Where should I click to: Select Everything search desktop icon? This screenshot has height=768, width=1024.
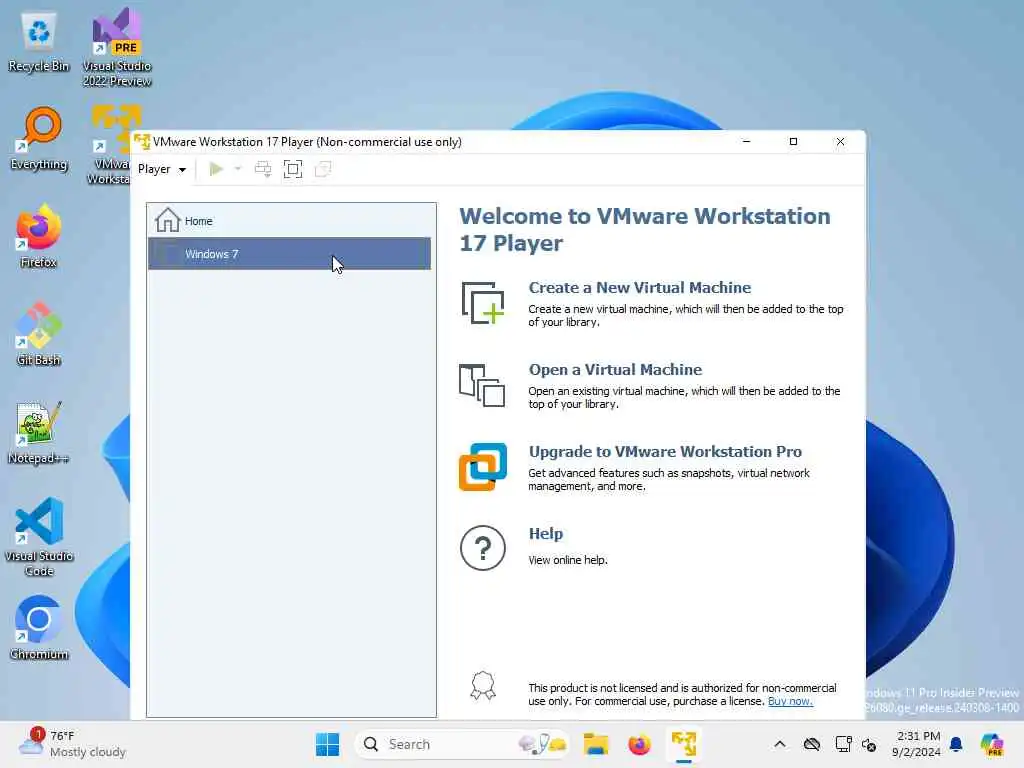[39, 139]
